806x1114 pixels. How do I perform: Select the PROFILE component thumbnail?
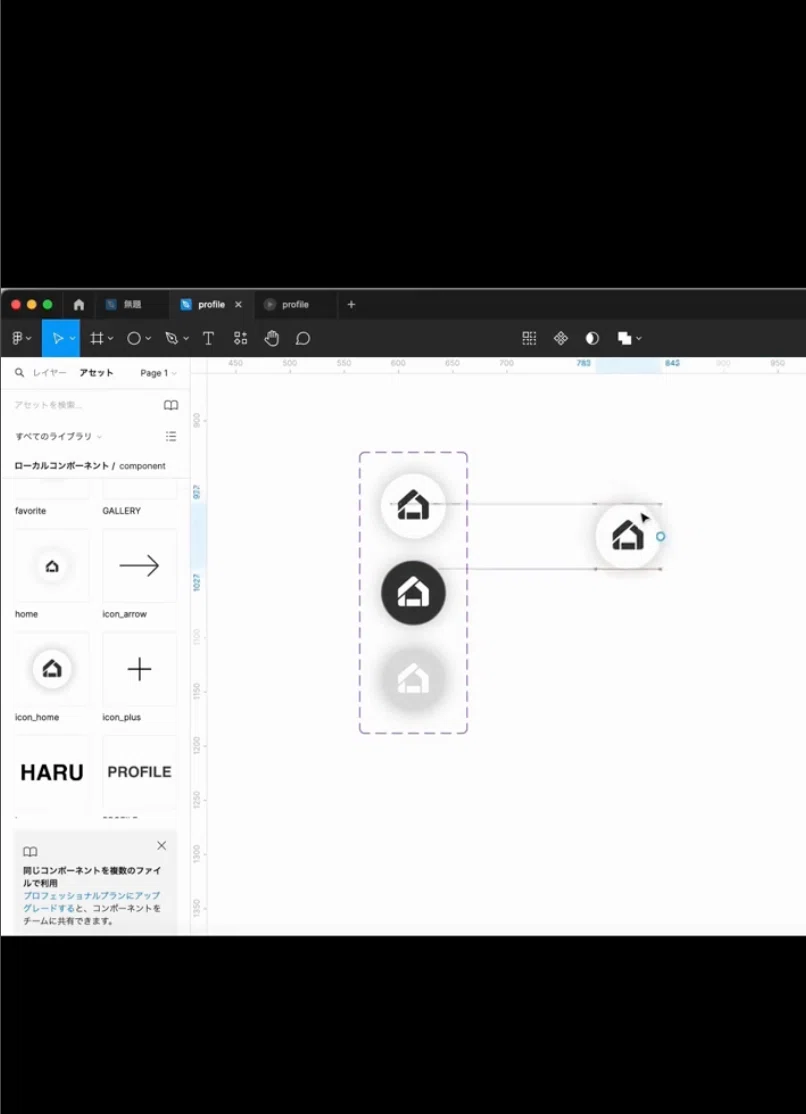click(x=139, y=772)
